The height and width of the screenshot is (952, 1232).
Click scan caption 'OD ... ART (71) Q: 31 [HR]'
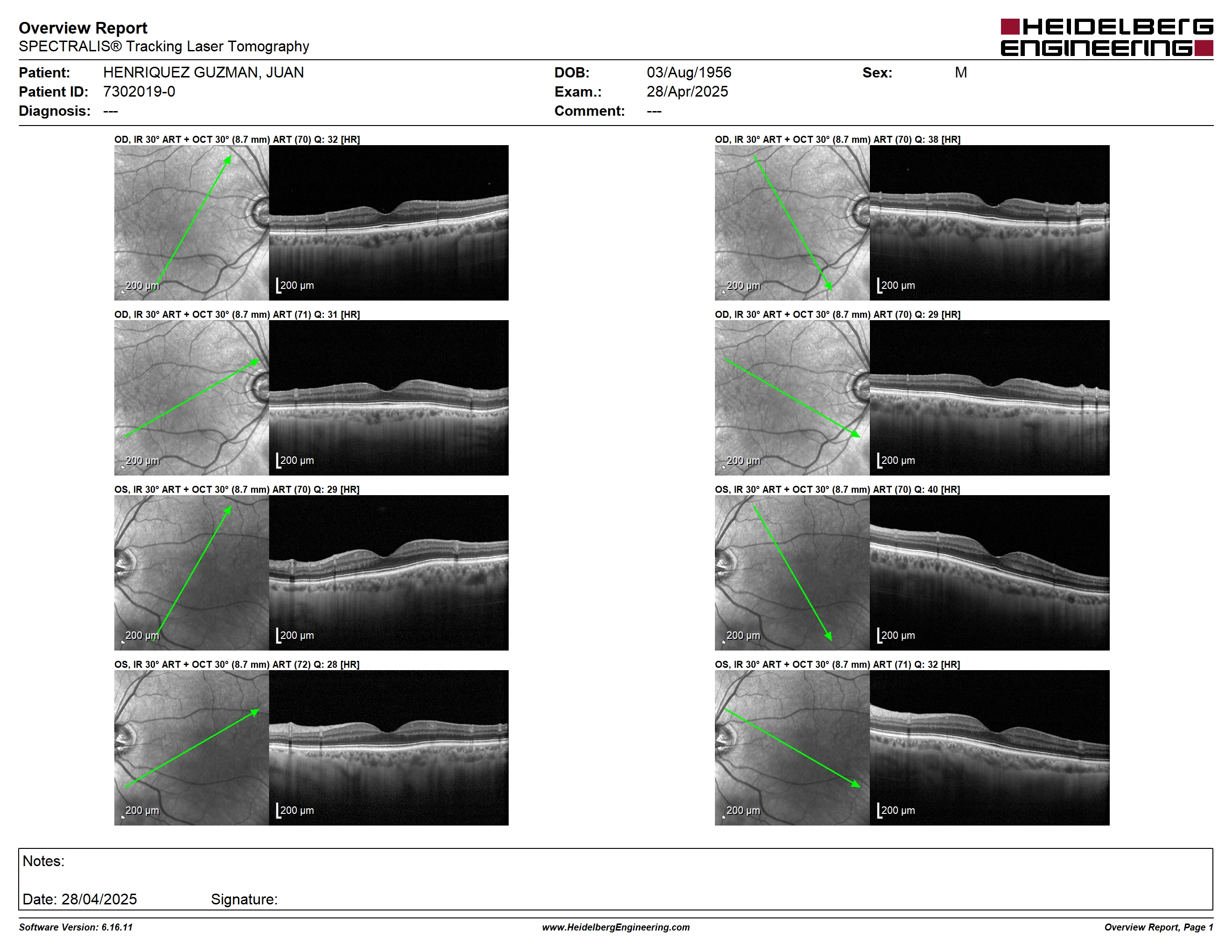tap(237, 314)
